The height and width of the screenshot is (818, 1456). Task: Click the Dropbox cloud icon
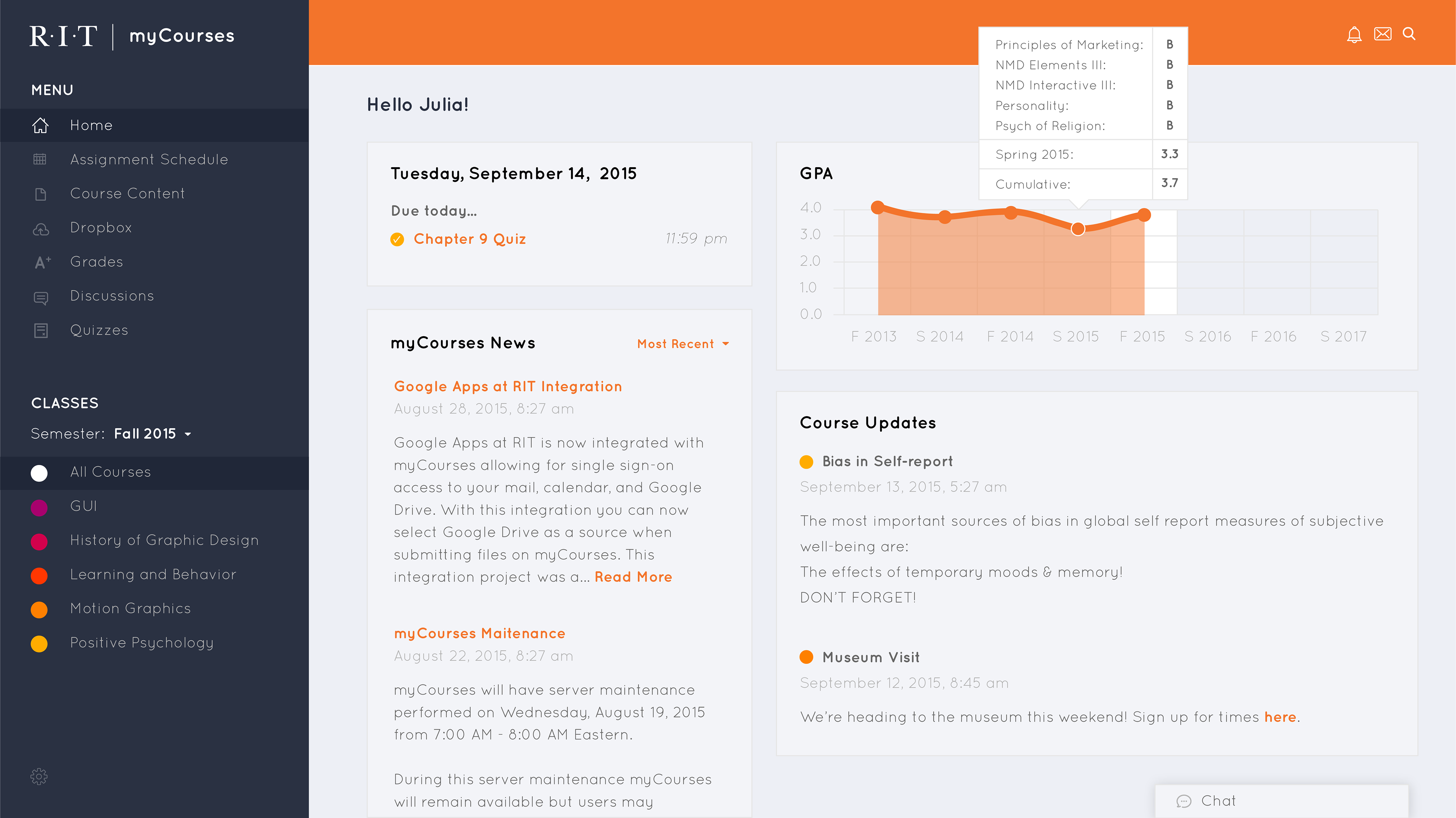coord(41,229)
